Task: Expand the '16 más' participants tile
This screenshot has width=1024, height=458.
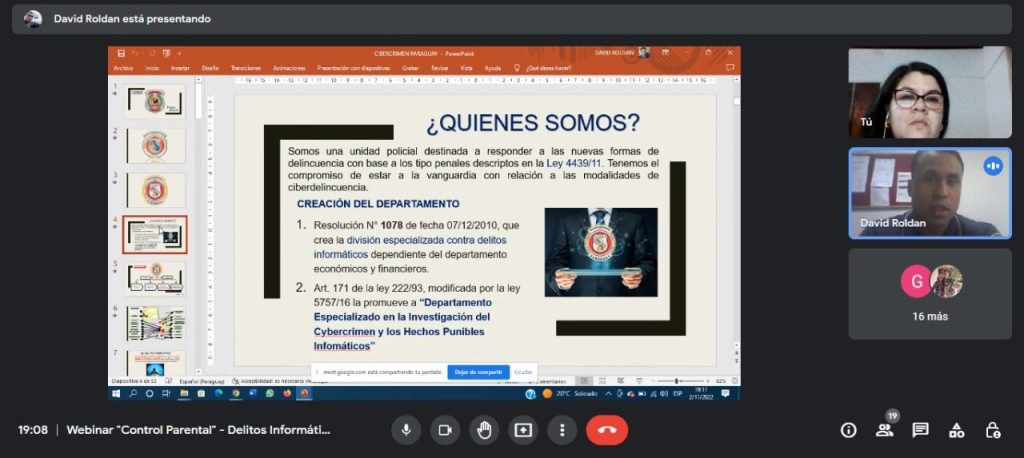Action: 930,294
